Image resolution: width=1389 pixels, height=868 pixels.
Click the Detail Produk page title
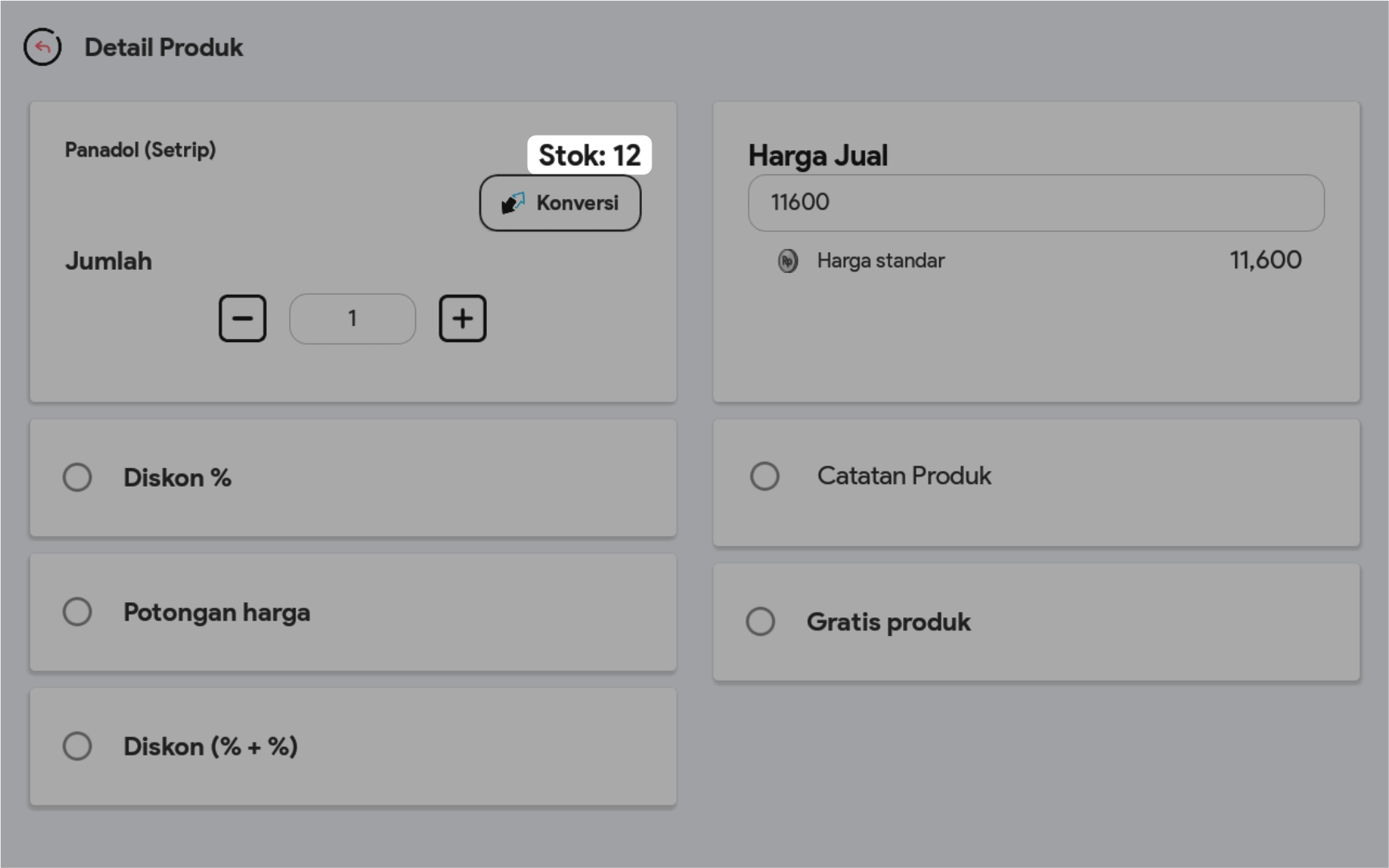point(164,47)
